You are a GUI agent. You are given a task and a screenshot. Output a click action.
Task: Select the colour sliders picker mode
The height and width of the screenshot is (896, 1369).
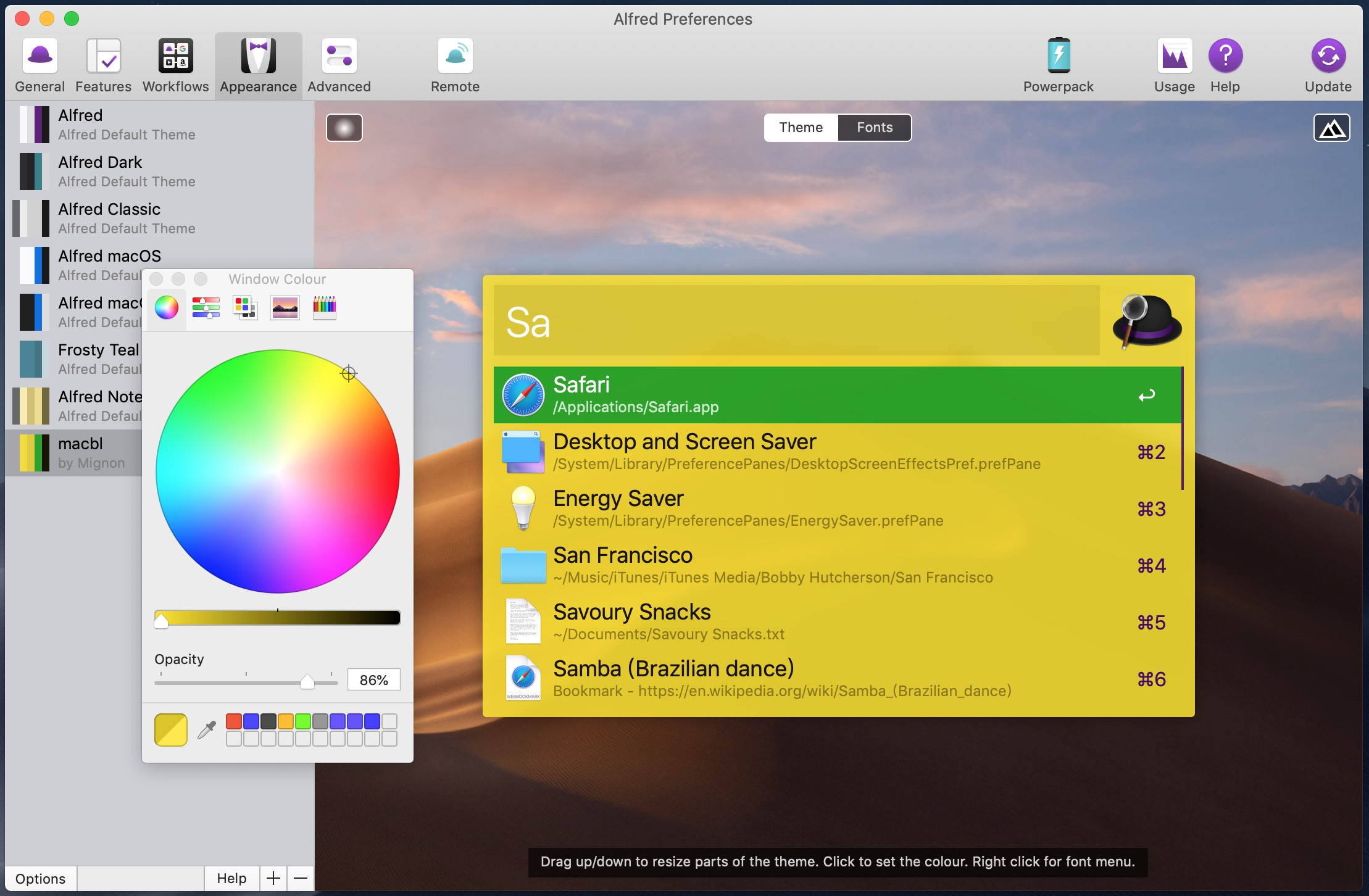pyautogui.click(x=206, y=307)
